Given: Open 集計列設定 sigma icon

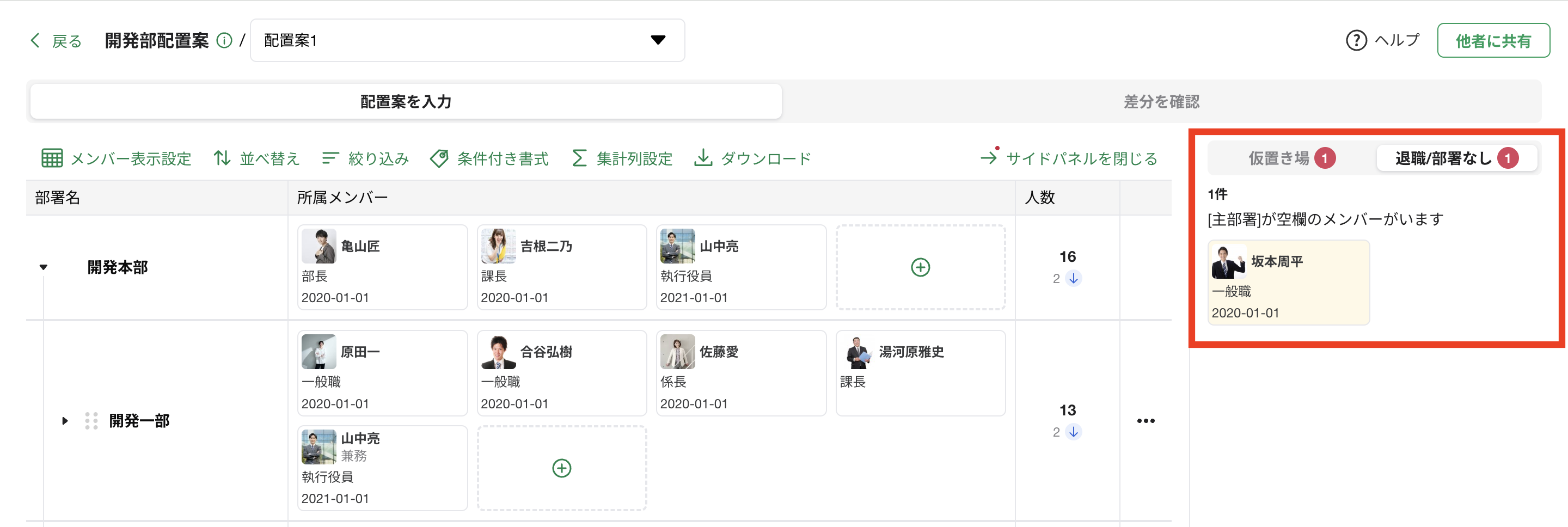Looking at the screenshot, I should 579,158.
